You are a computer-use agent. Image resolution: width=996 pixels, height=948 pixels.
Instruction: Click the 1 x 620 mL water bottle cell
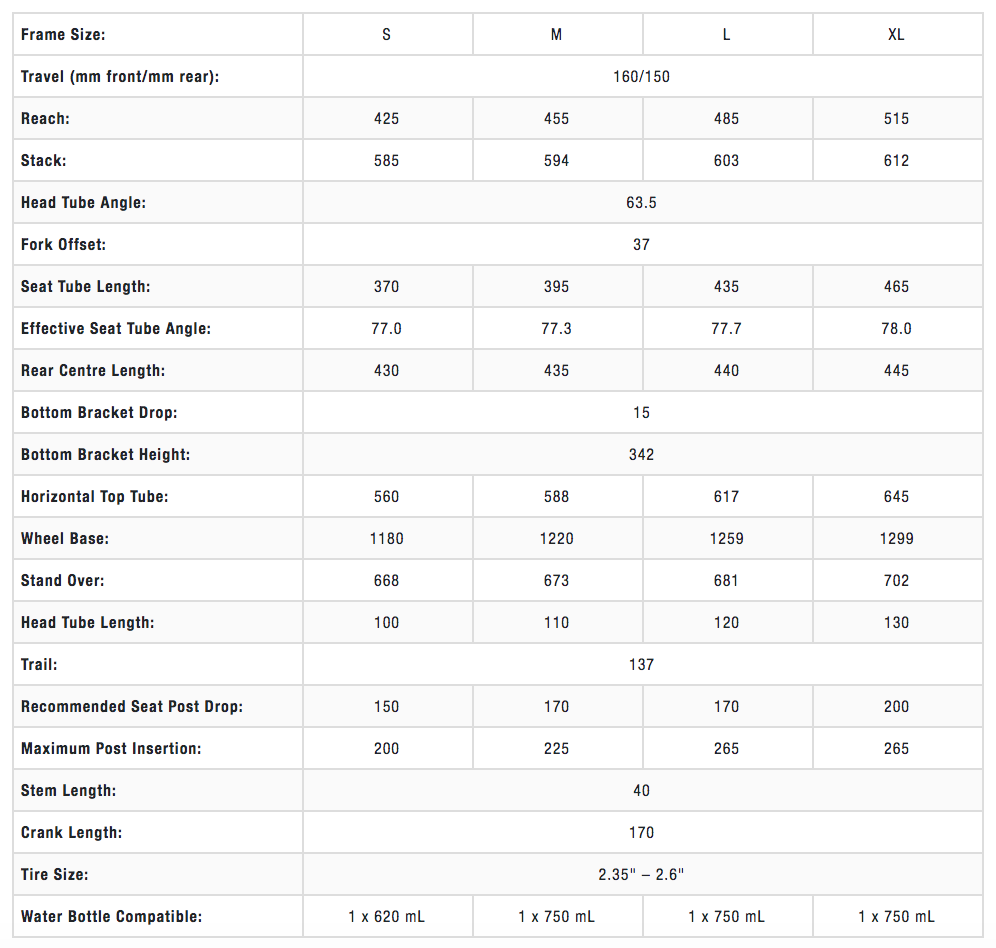point(386,917)
